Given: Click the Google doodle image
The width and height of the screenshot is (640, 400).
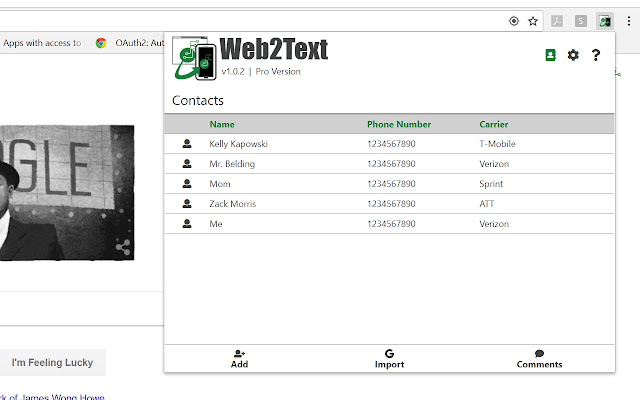Looking at the screenshot, I should (67, 193).
